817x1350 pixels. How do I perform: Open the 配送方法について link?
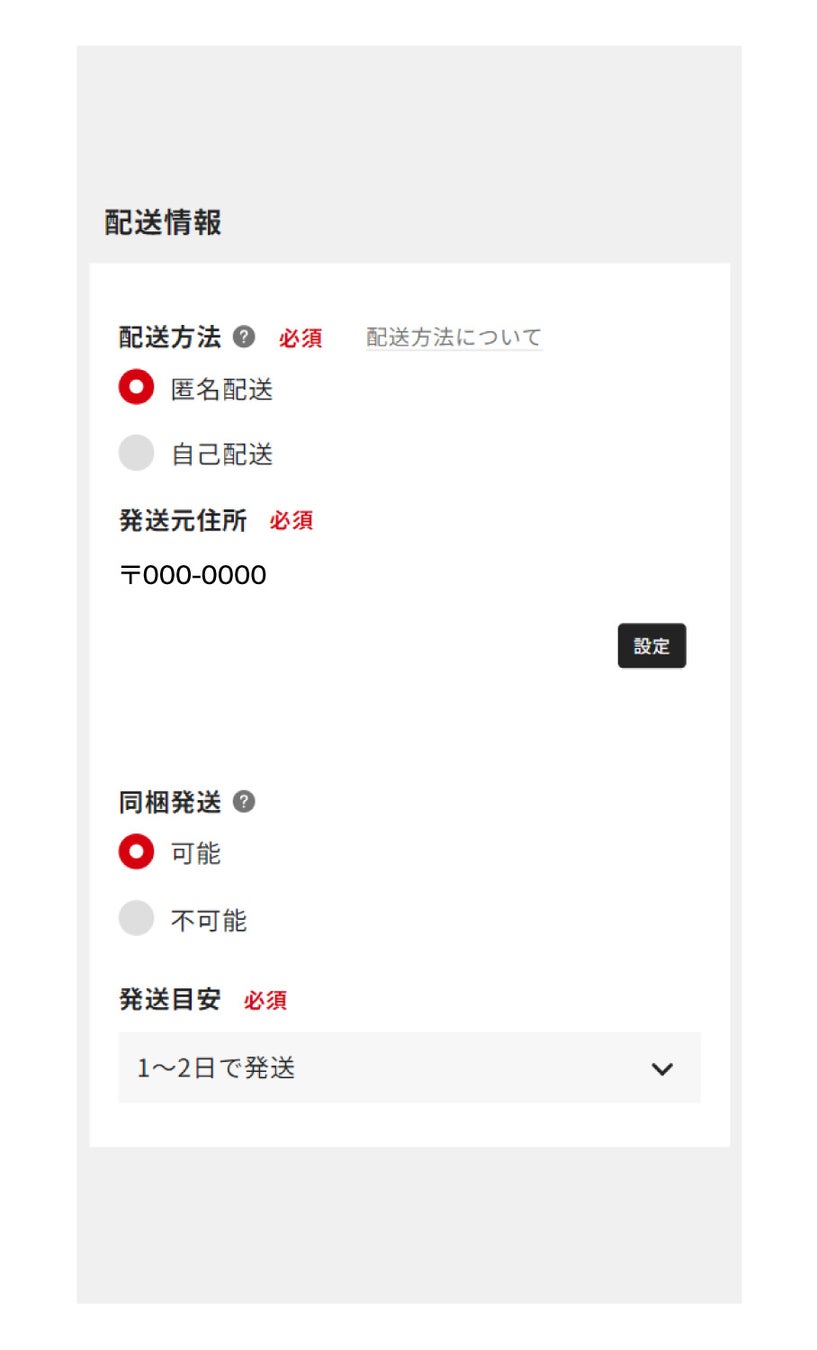tap(454, 337)
